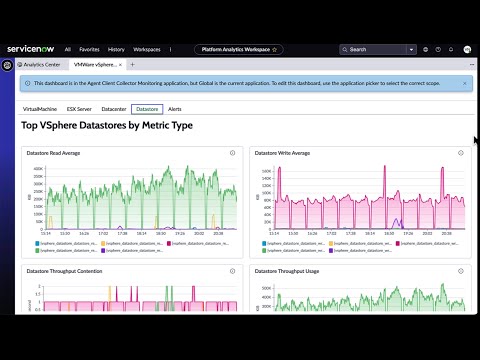Viewport: 480px width, 360px height.
Task: Open the user avatar menu
Action: 467,49
